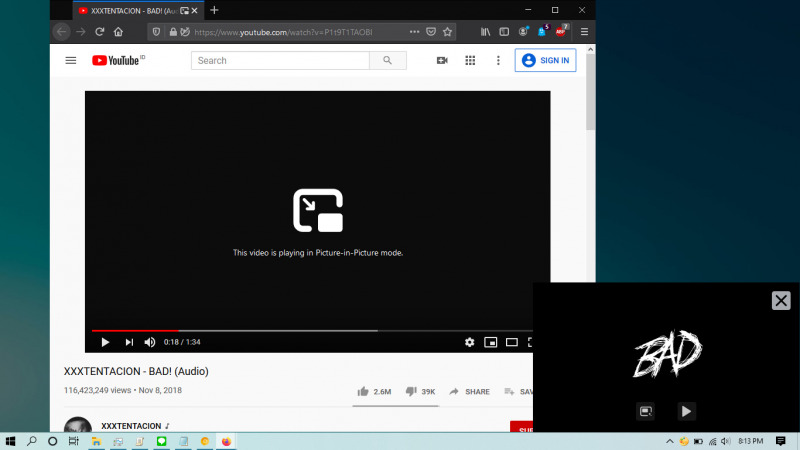Switch to Firefox on the taskbar

tap(226, 441)
